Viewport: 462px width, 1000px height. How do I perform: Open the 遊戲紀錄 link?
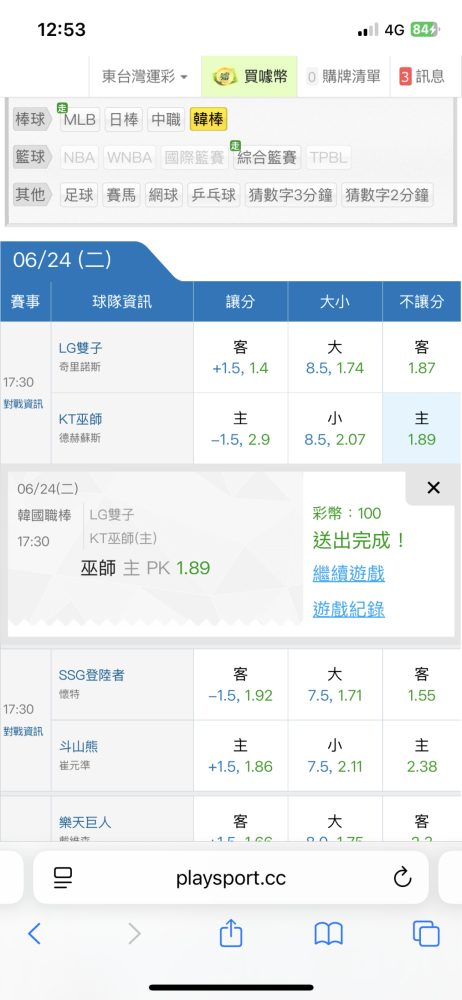[349, 610]
